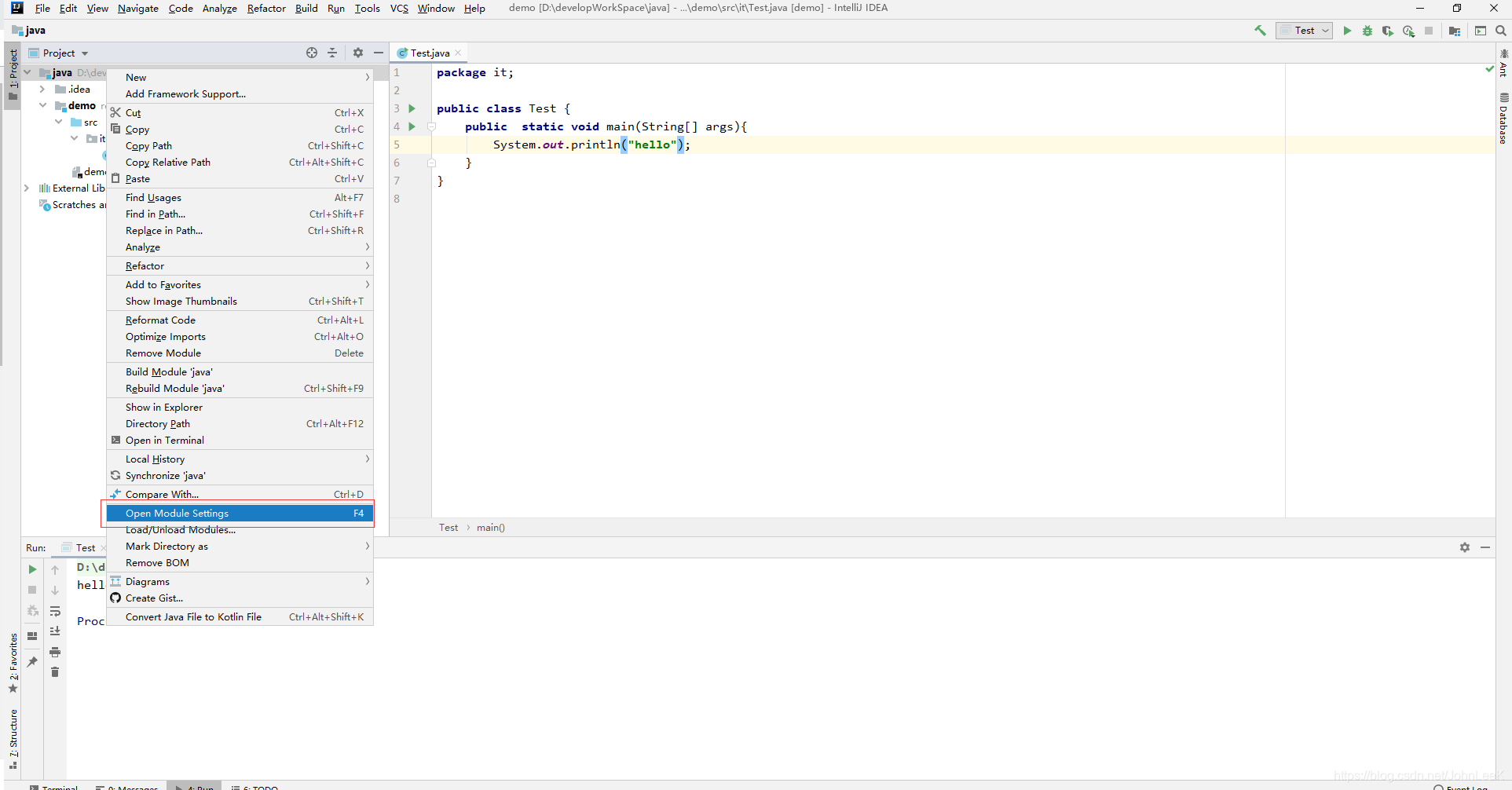Run Test with Coverage icon
The height and width of the screenshot is (790, 1512).
click(x=1388, y=31)
